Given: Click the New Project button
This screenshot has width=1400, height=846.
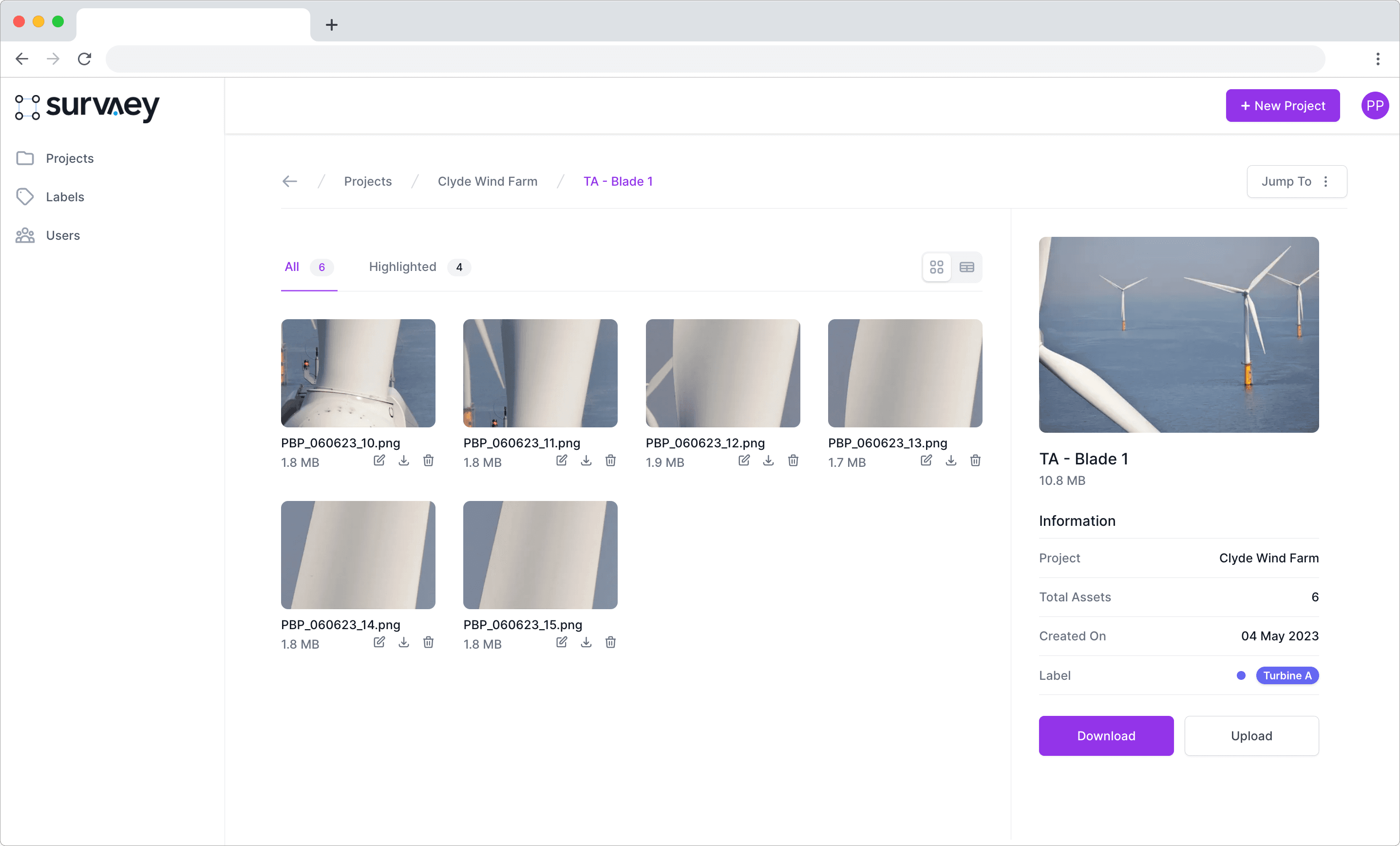Looking at the screenshot, I should click(1283, 106).
